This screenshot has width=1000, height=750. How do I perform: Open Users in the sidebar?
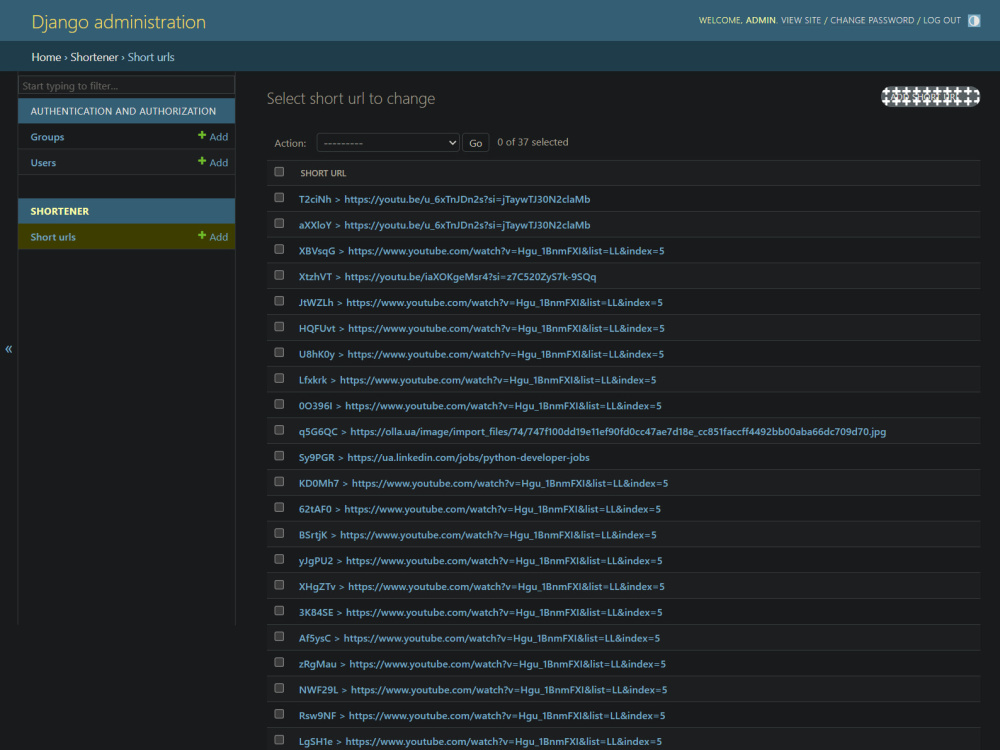click(x=43, y=163)
